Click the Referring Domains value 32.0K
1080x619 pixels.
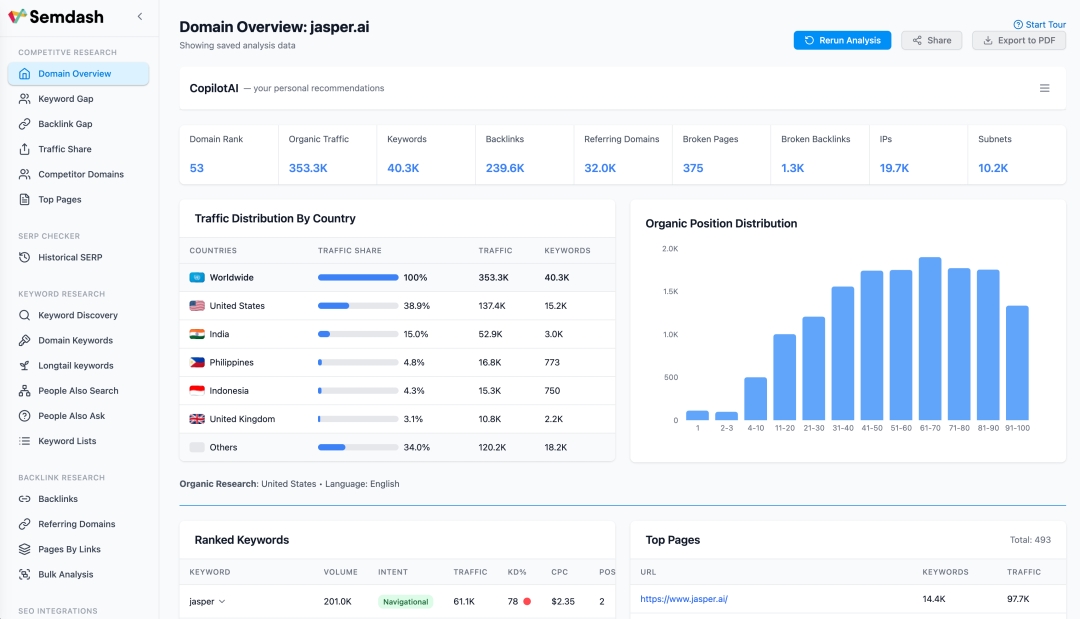[600, 168]
